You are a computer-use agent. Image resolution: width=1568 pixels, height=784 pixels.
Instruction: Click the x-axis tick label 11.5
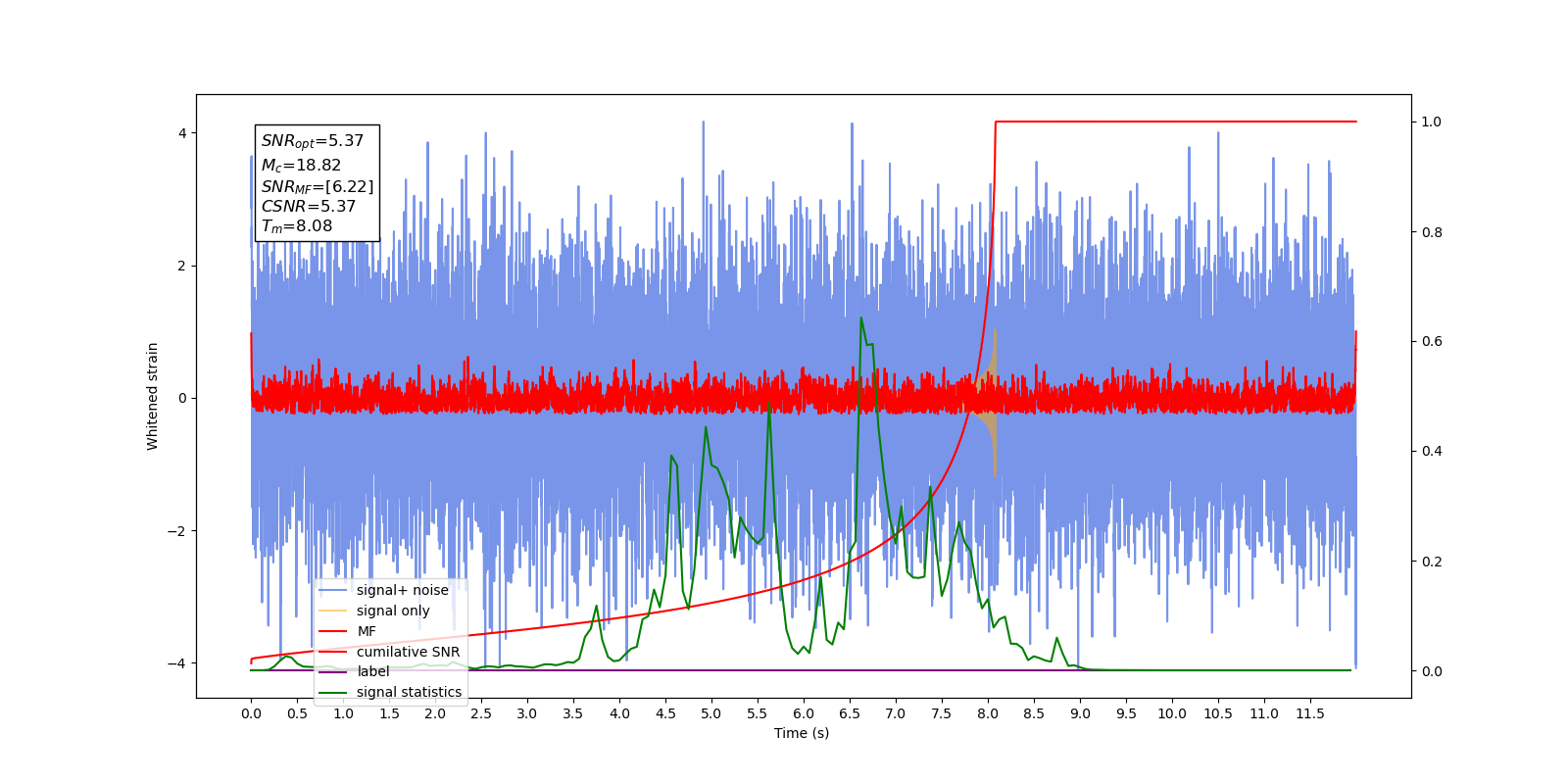(1310, 713)
